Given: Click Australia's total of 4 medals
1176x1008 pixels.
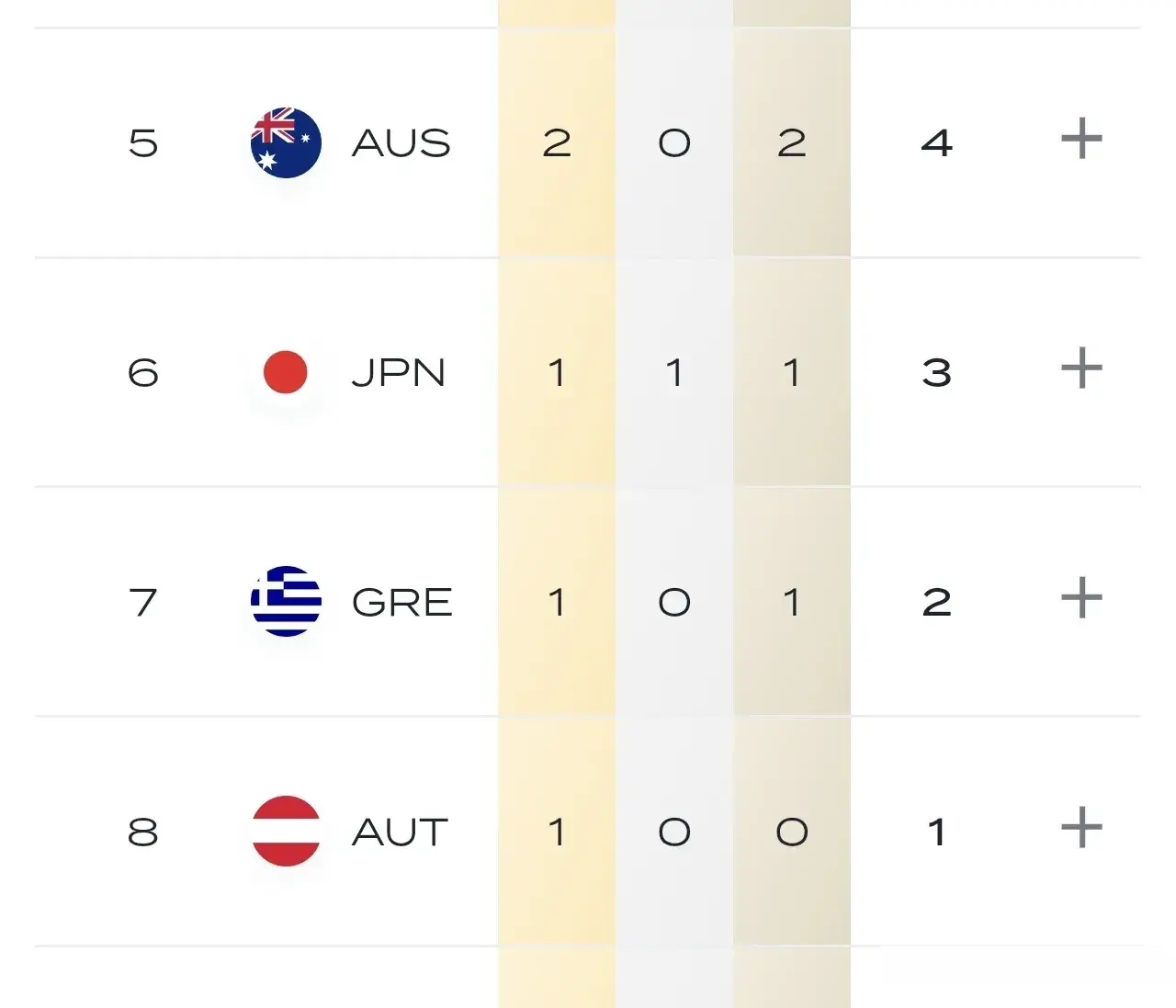Looking at the screenshot, I should point(937,143).
